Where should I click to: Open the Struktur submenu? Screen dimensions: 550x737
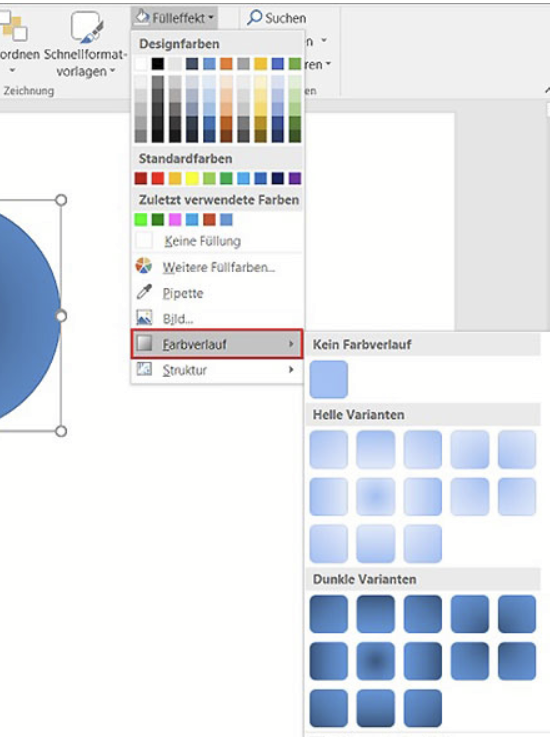[217, 370]
